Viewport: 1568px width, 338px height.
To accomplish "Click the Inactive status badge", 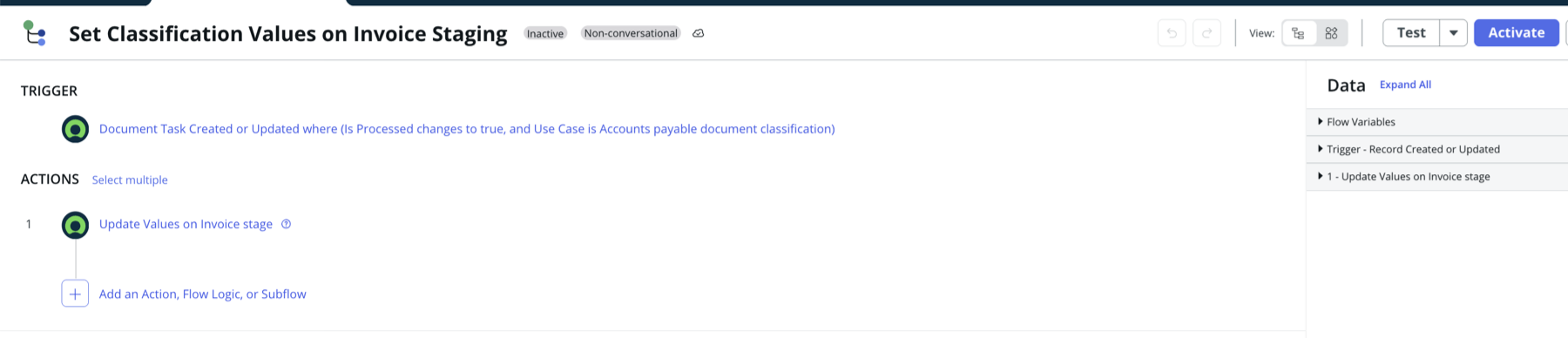I will (545, 33).
